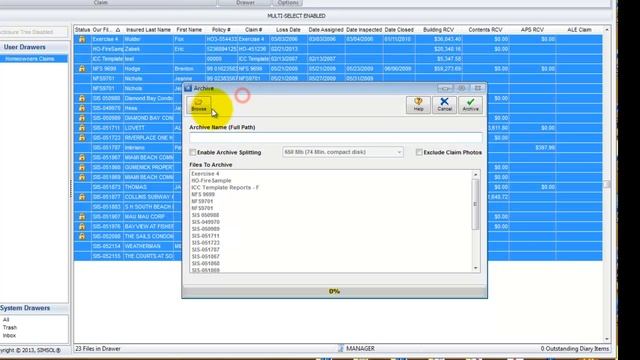Click '23 Files in Drawer' status text
This screenshot has height=360, width=640.
point(98,349)
